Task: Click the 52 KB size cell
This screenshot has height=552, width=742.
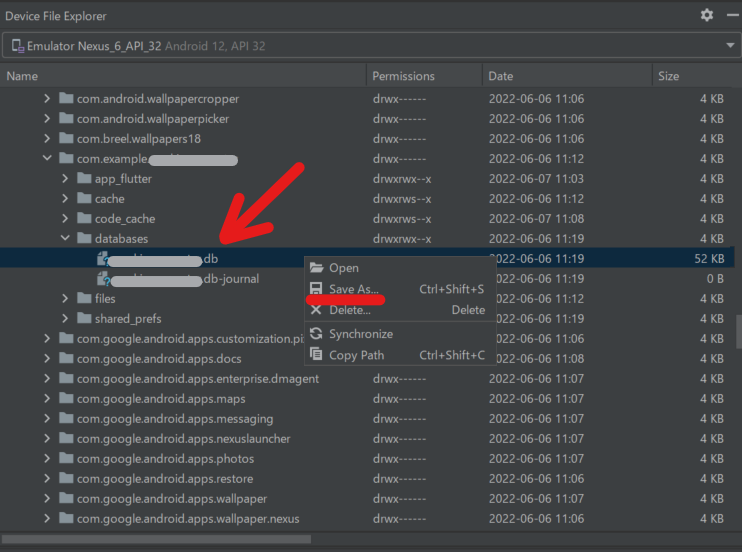Action: click(x=709, y=258)
